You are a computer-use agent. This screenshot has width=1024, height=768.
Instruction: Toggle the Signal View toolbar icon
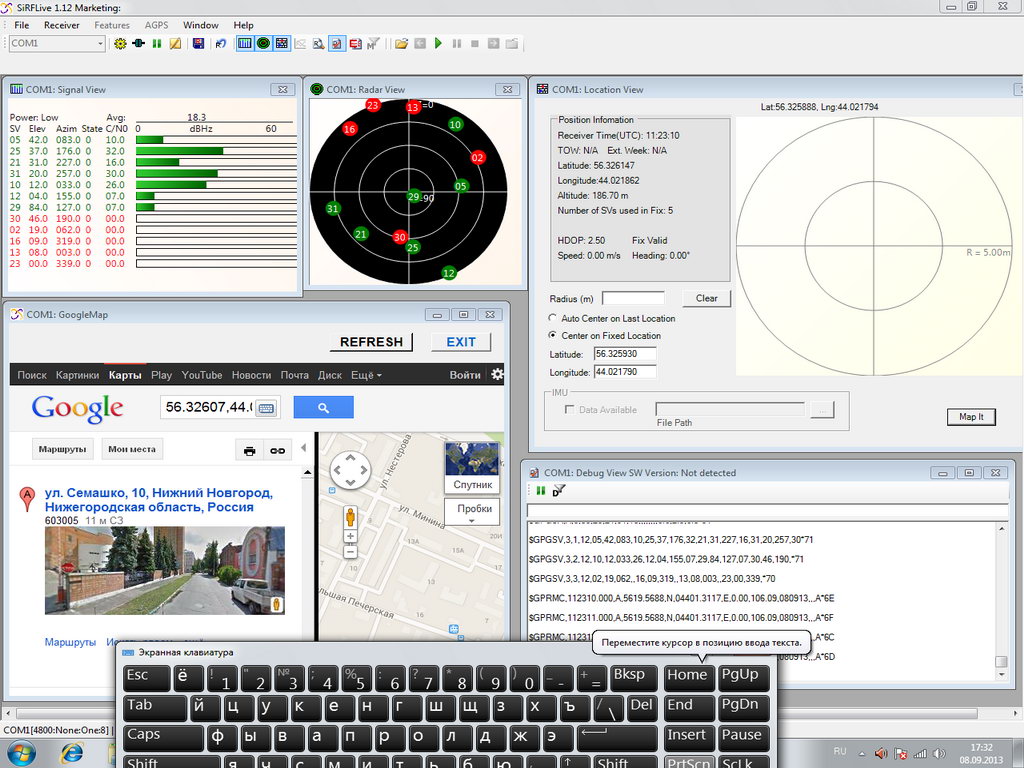pyautogui.click(x=245, y=44)
